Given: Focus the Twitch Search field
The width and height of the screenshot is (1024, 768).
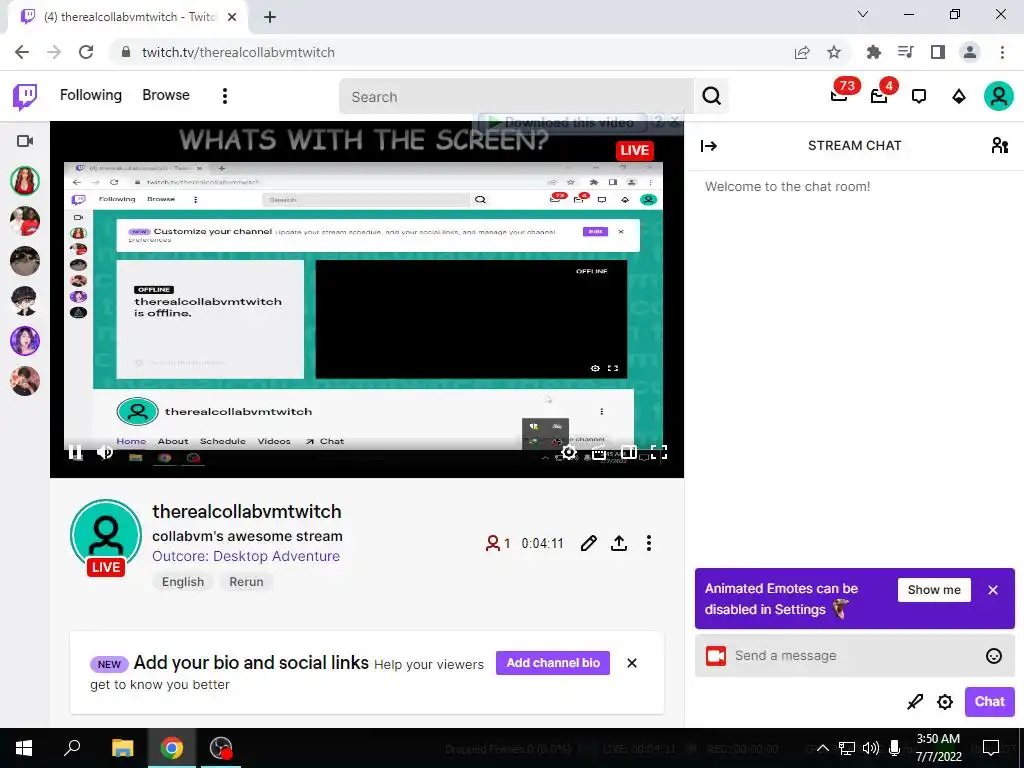Looking at the screenshot, I should click(516, 97).
